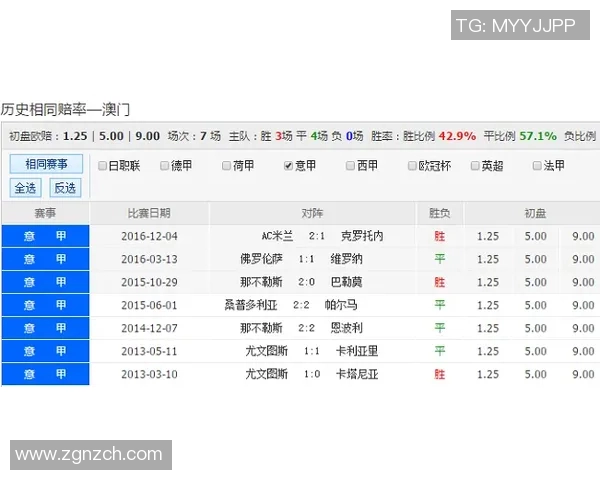The width and height of the screenshot is (600, 480).
Task: Click the 平 result in the 2016-03-13 row
Action: [x=440, y=259]
